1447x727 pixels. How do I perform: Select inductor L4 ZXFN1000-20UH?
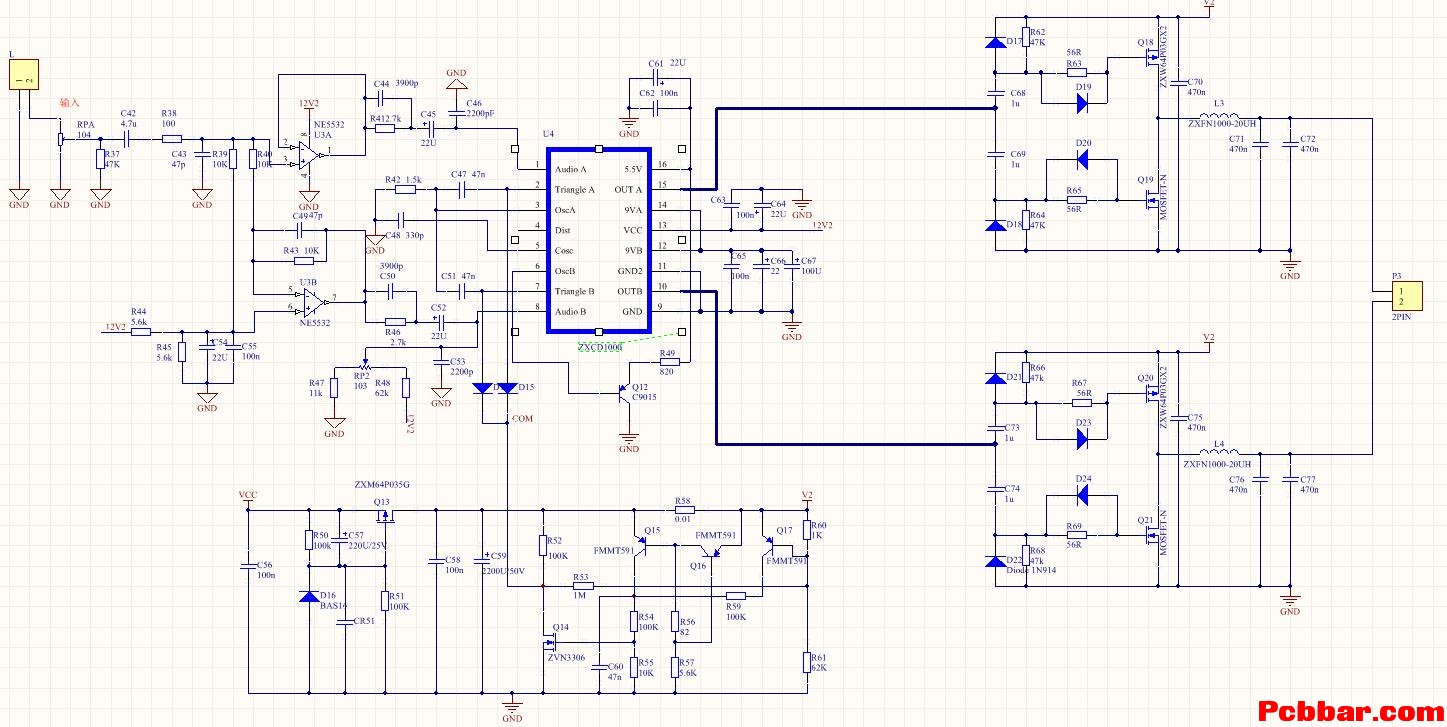pos(1218,454)
